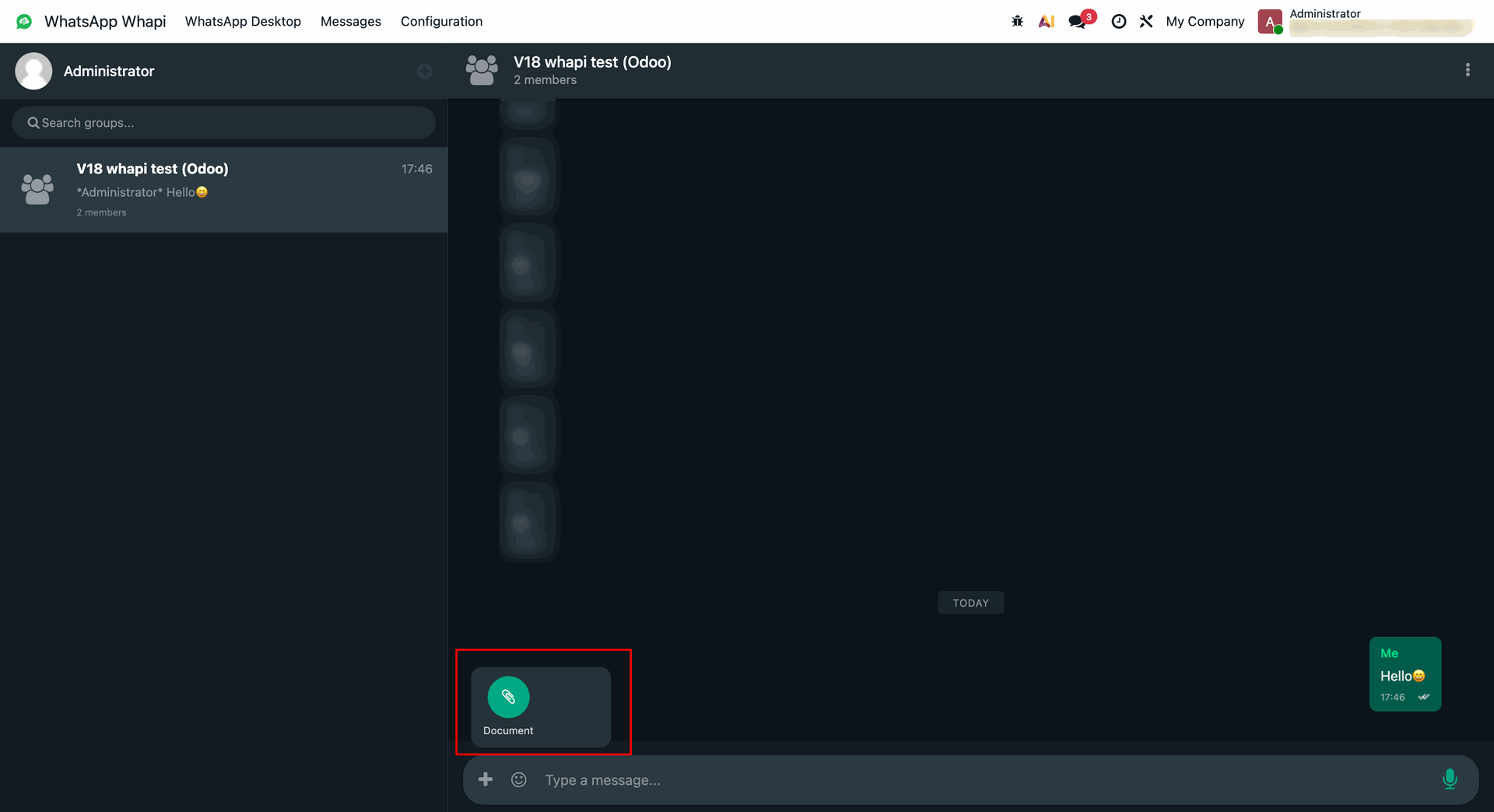This screenshot has width=1494, height=812.
Task: Open the three-dot chat options menu
Action: click(1468, 70)
